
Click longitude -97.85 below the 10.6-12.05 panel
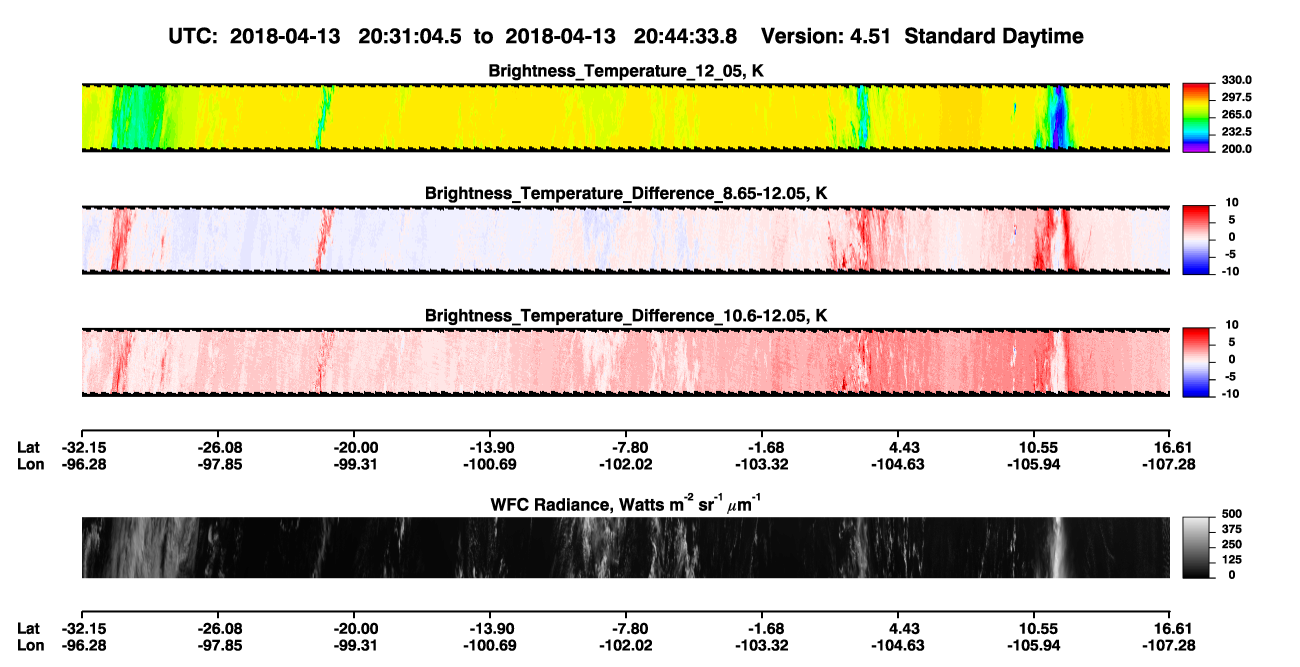(221, 464)
